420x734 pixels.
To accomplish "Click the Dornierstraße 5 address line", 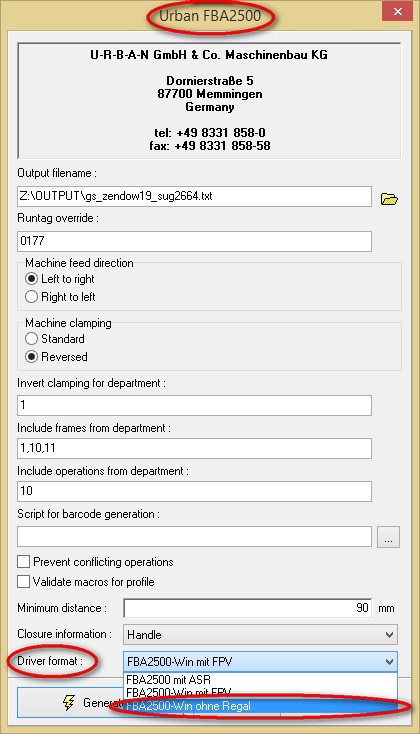I will click(x=210, y=81).
